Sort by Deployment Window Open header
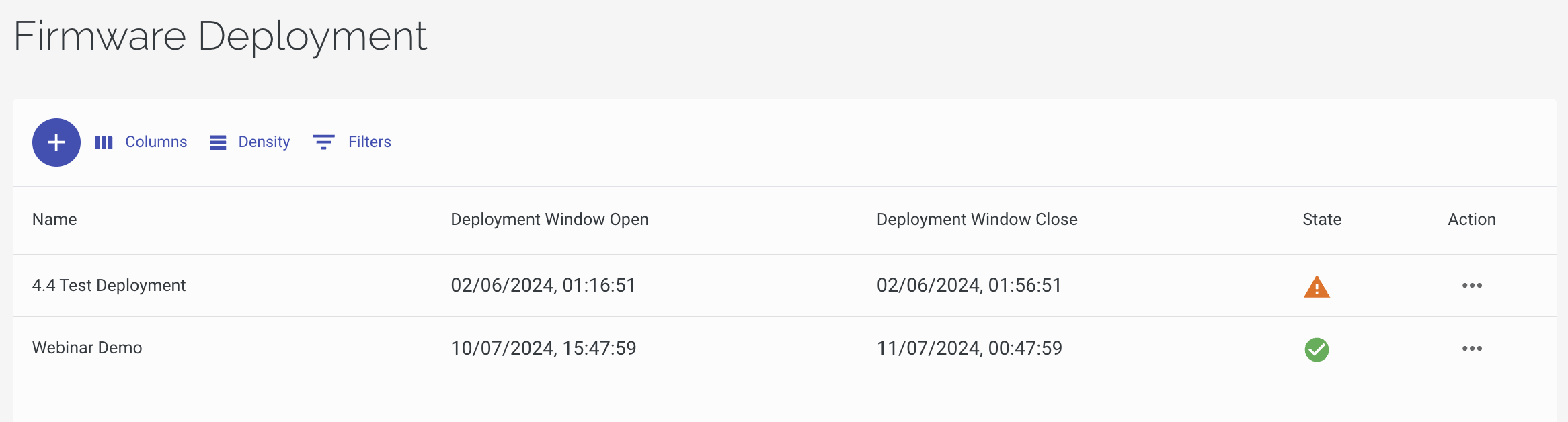Image resolution: width=1568 pixels, height=422 pixels. pyautogui.click(x=549, y=220)
